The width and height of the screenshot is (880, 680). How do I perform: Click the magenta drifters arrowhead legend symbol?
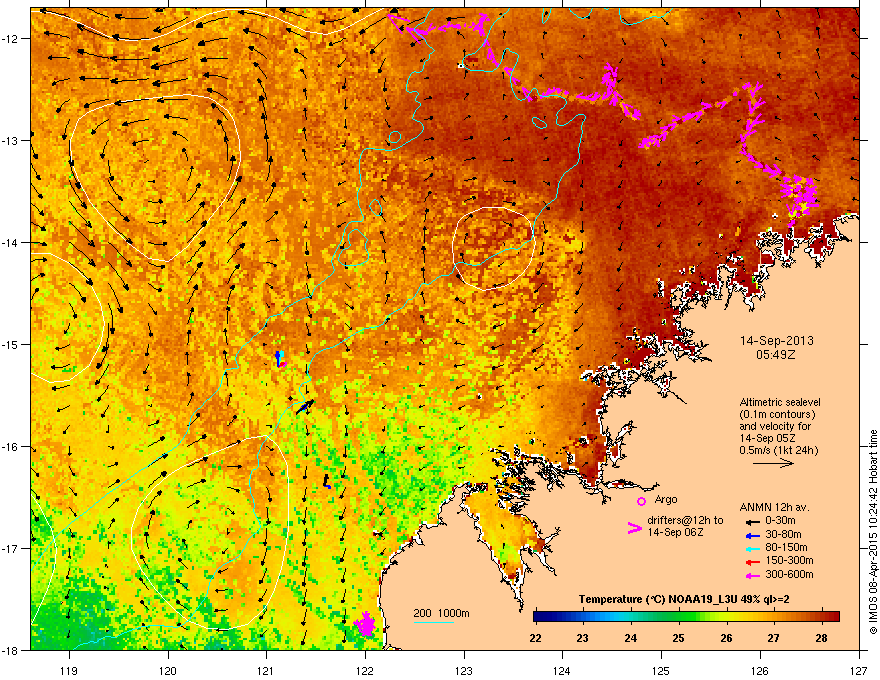click(634, 528)
